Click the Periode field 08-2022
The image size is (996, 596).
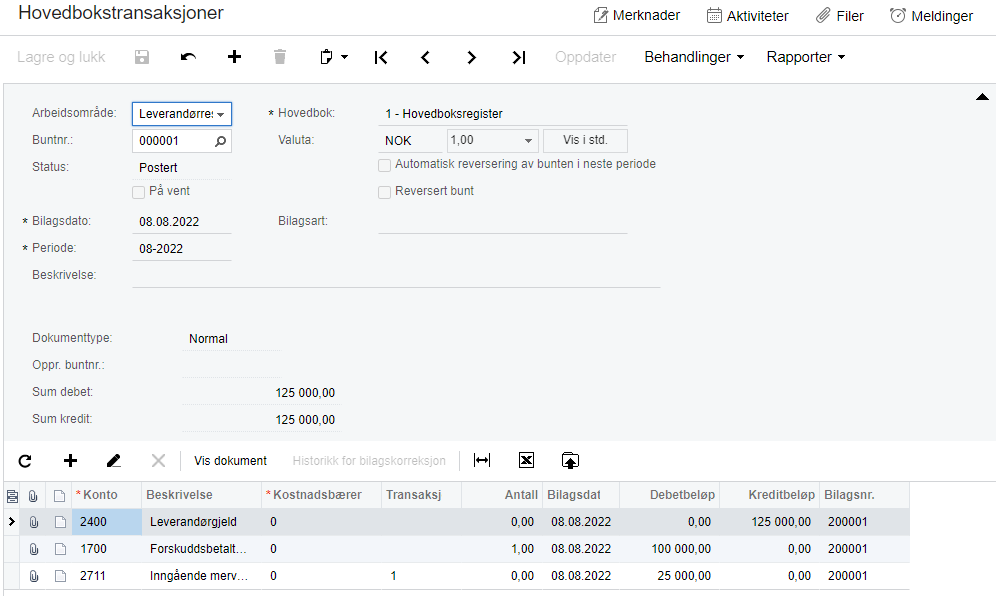[182, 248]
